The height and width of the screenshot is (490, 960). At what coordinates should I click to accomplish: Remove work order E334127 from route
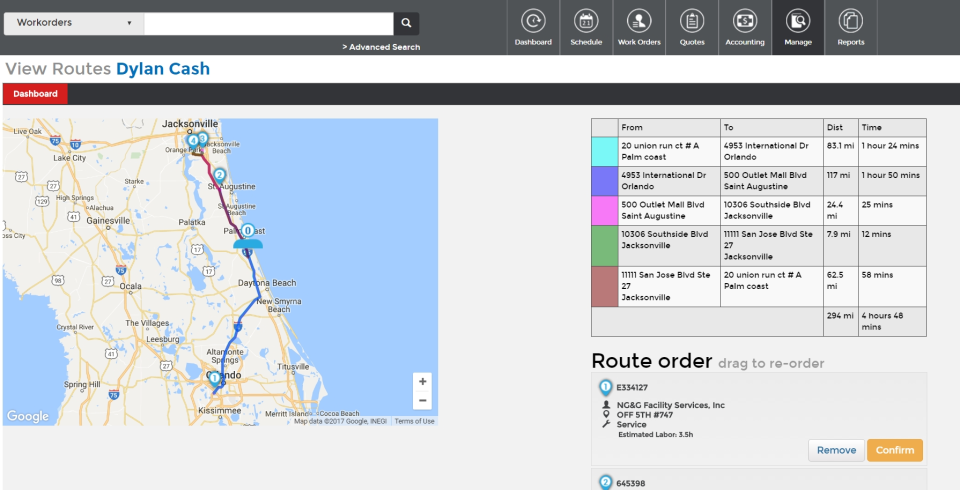click(x=836, y=450)
